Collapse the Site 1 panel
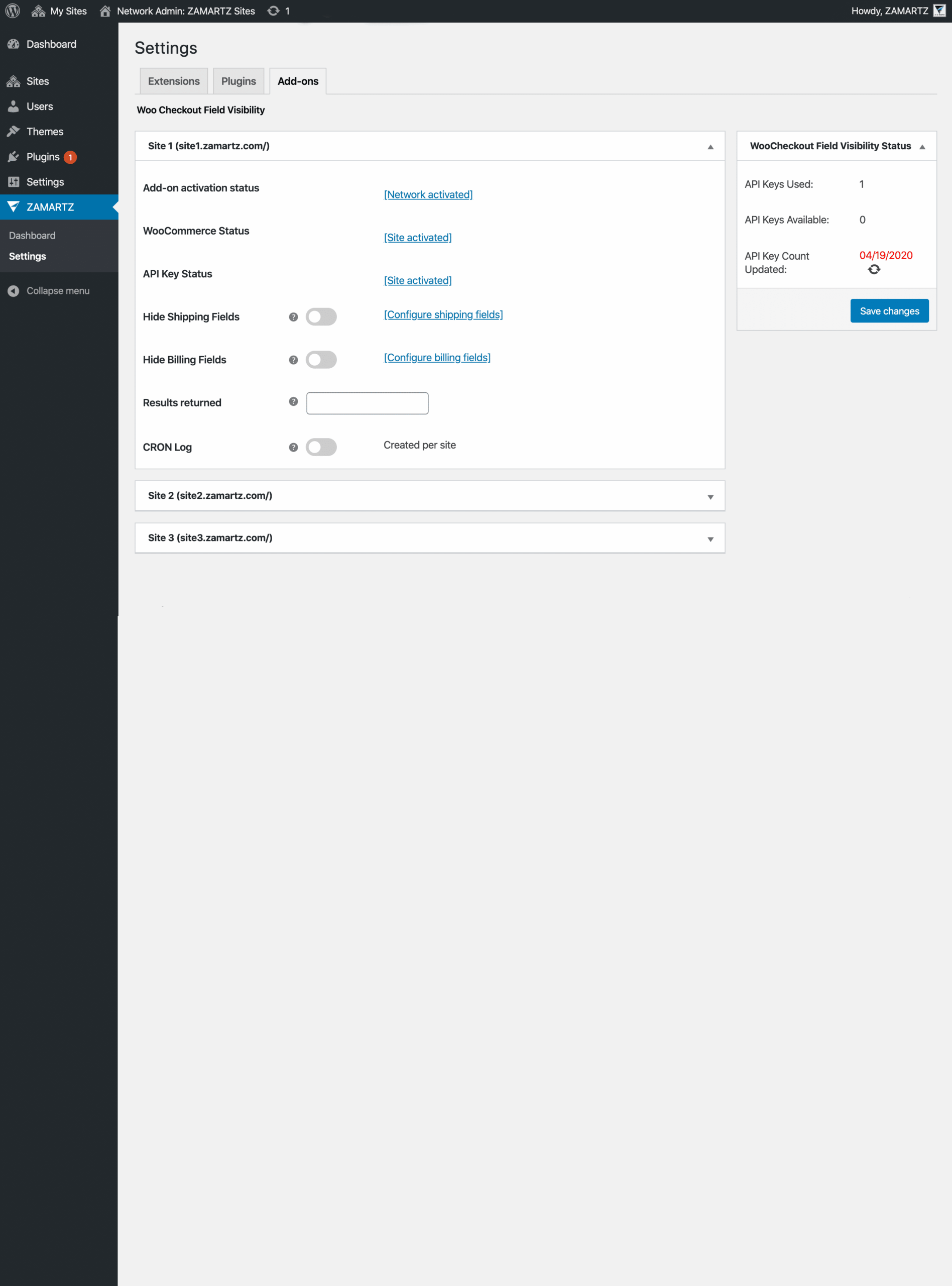The width and height of the screenshot is (952, 1286). click(710, 147)
